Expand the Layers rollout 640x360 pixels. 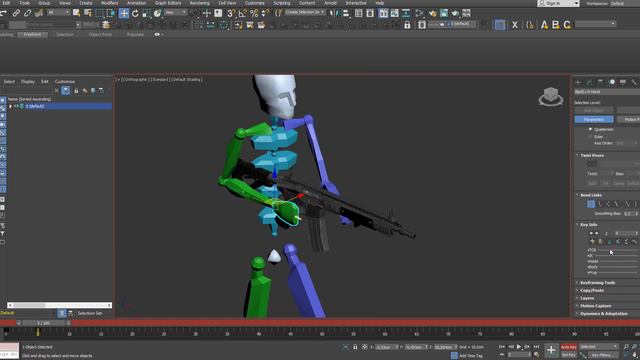tap(587, 298)
